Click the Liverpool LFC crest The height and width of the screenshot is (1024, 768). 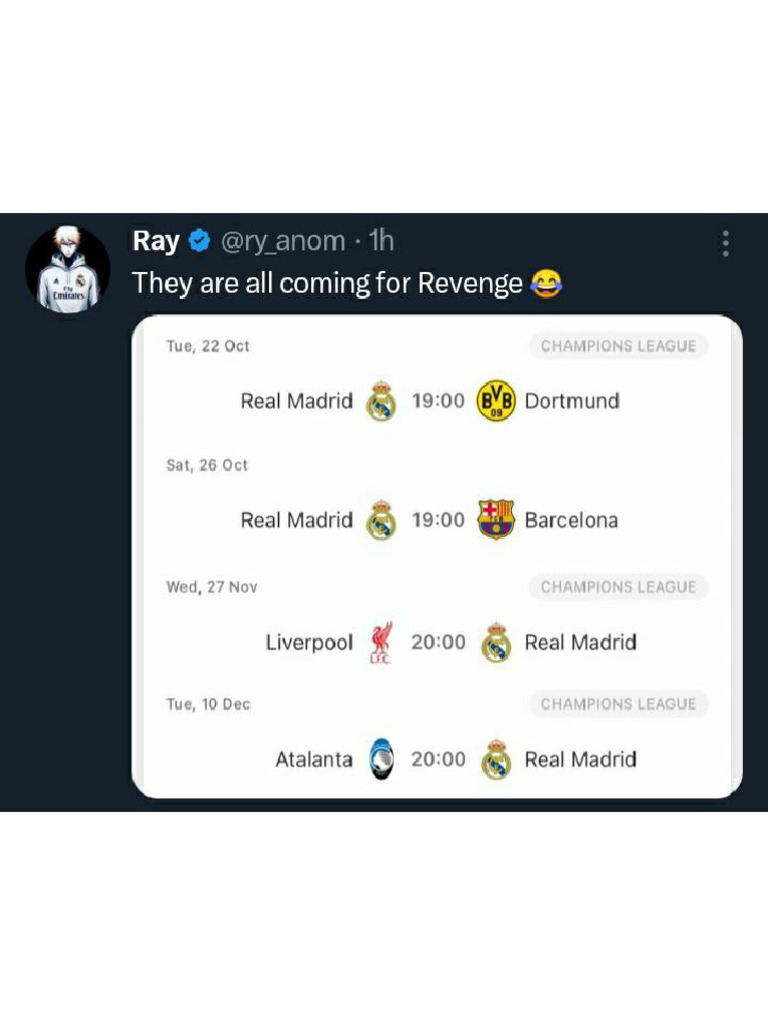[381, 643]
